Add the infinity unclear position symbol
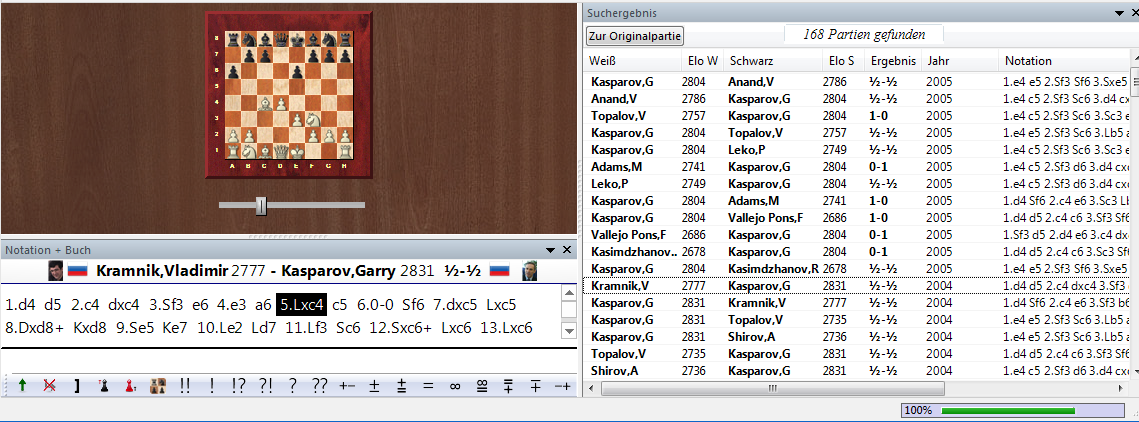1139x422 pixels. tap(455, 386)
